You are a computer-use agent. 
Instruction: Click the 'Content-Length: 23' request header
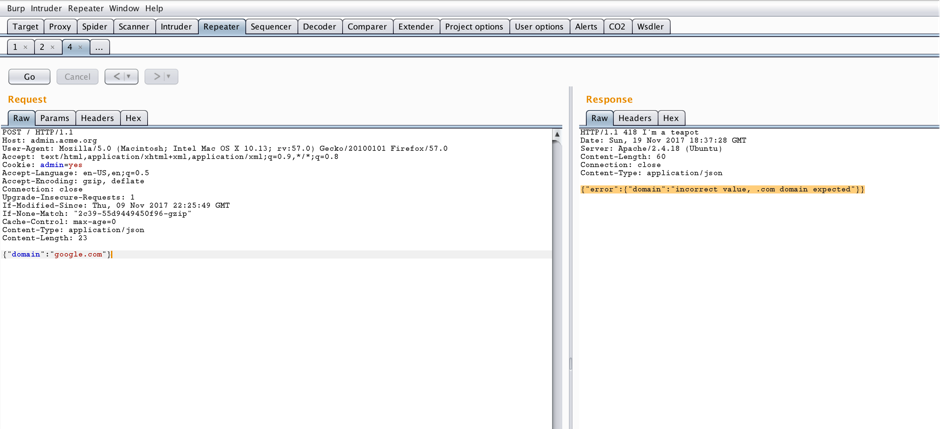(45, 238)
